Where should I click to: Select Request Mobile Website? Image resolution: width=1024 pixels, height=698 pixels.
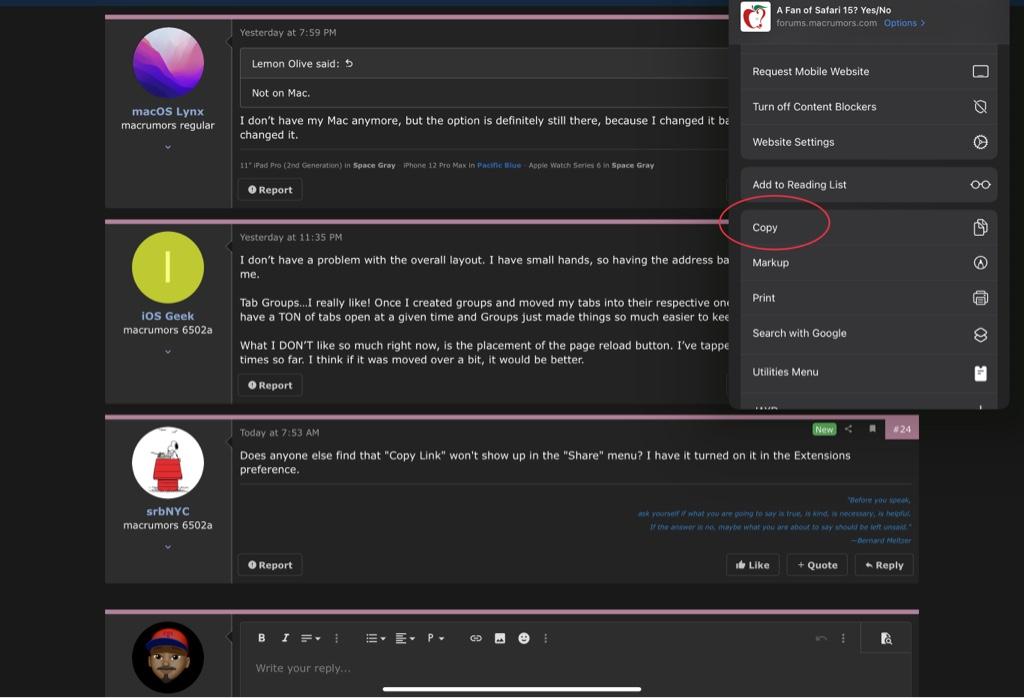coord(869,71)
